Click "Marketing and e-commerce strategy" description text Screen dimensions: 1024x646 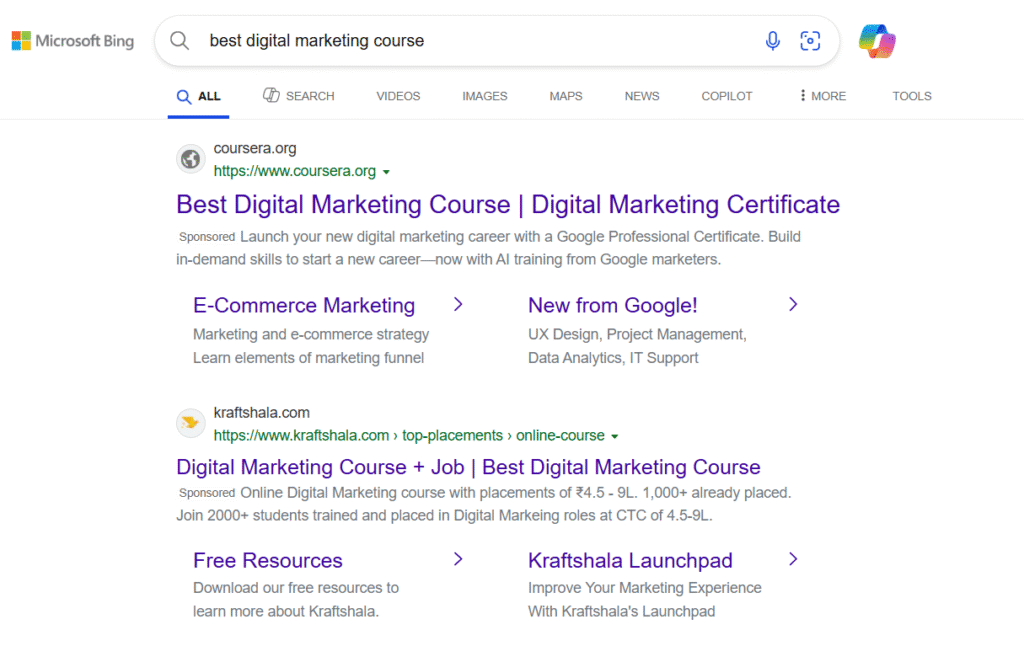coord(311,334)
